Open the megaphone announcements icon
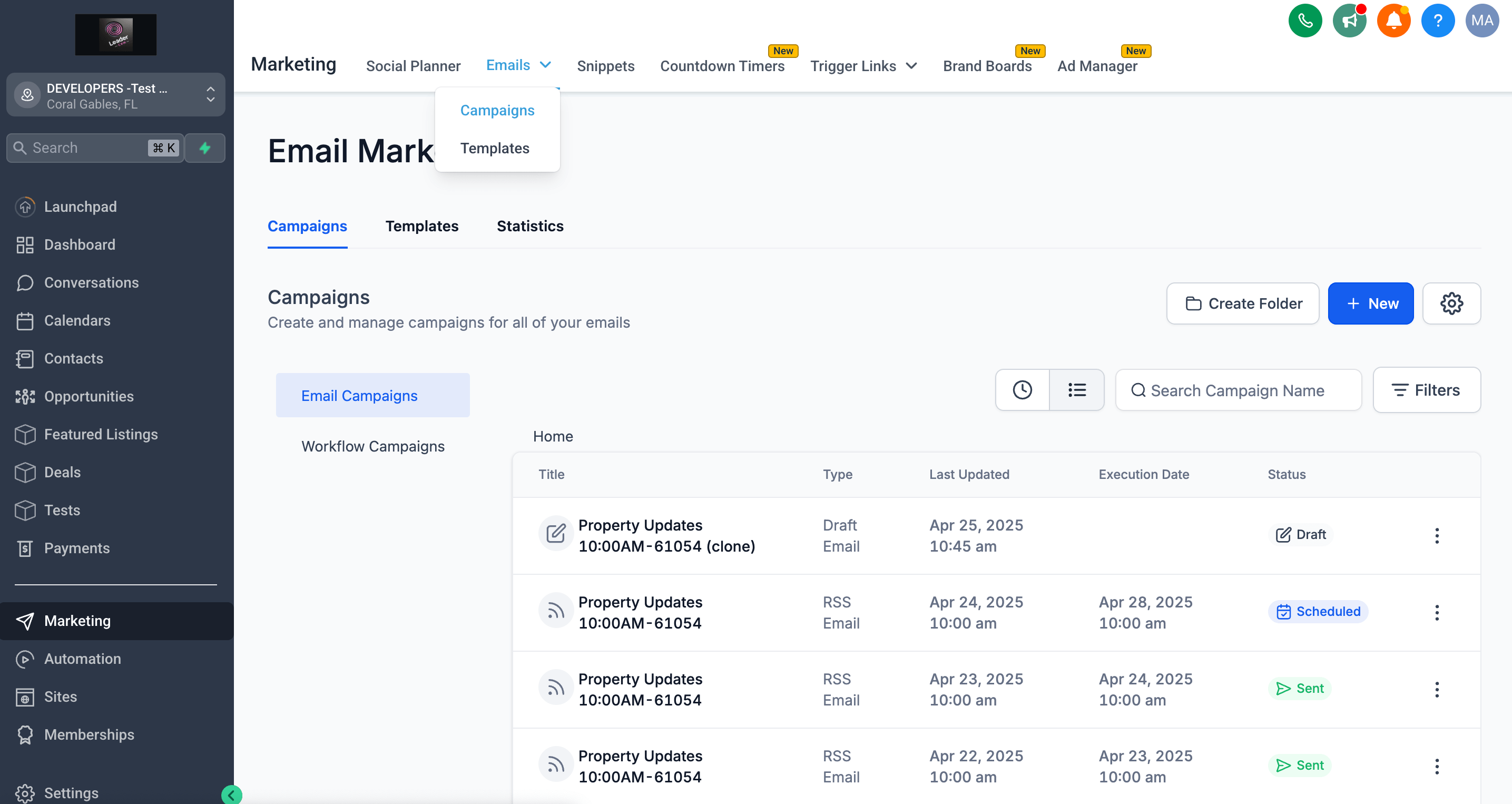 tap(1349, 21)
